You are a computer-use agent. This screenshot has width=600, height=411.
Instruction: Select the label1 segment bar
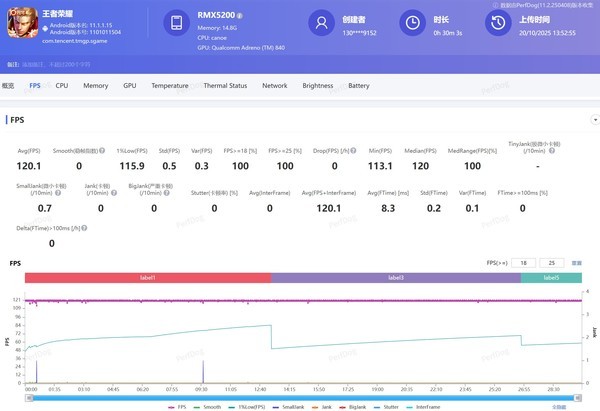click(x=147, y=277)
